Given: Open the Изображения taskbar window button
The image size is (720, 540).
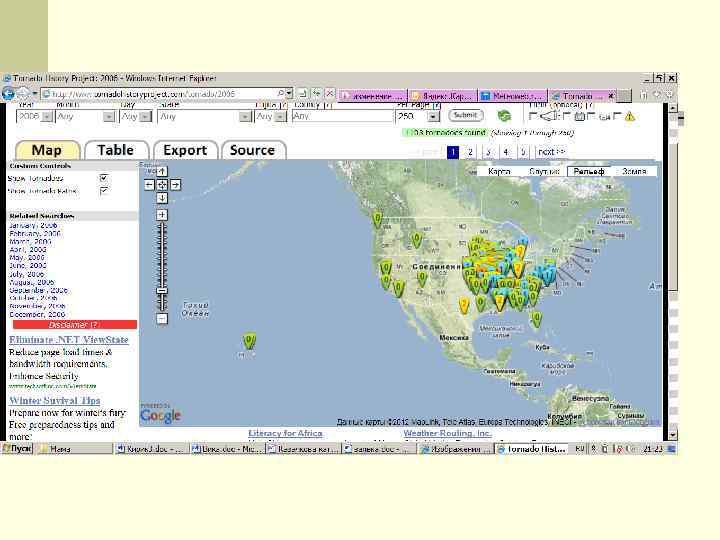Looking at the screenshot, I should pyautogui.click(x=456, y=449).
